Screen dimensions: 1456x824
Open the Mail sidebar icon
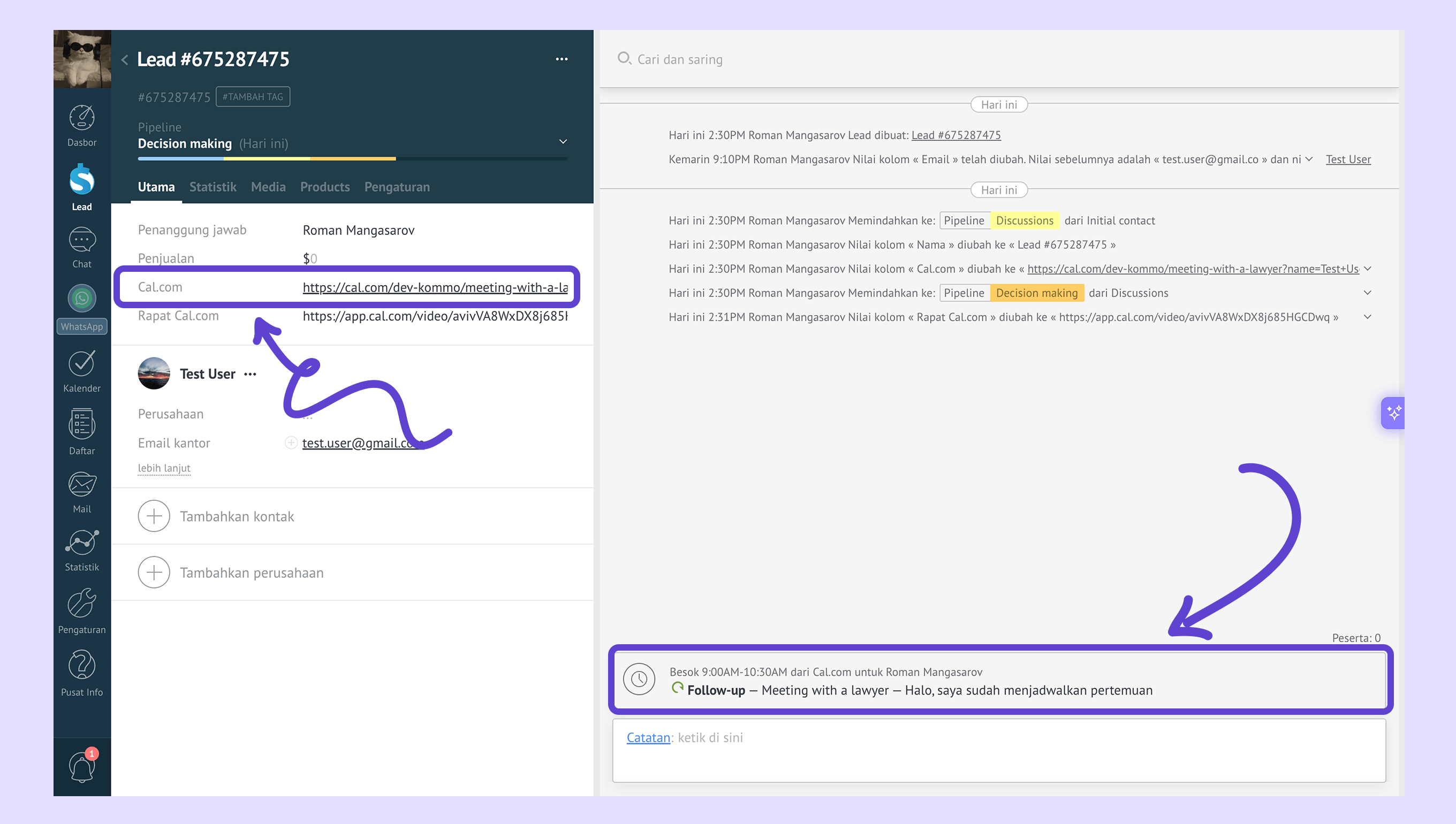(x=81, y=484)
